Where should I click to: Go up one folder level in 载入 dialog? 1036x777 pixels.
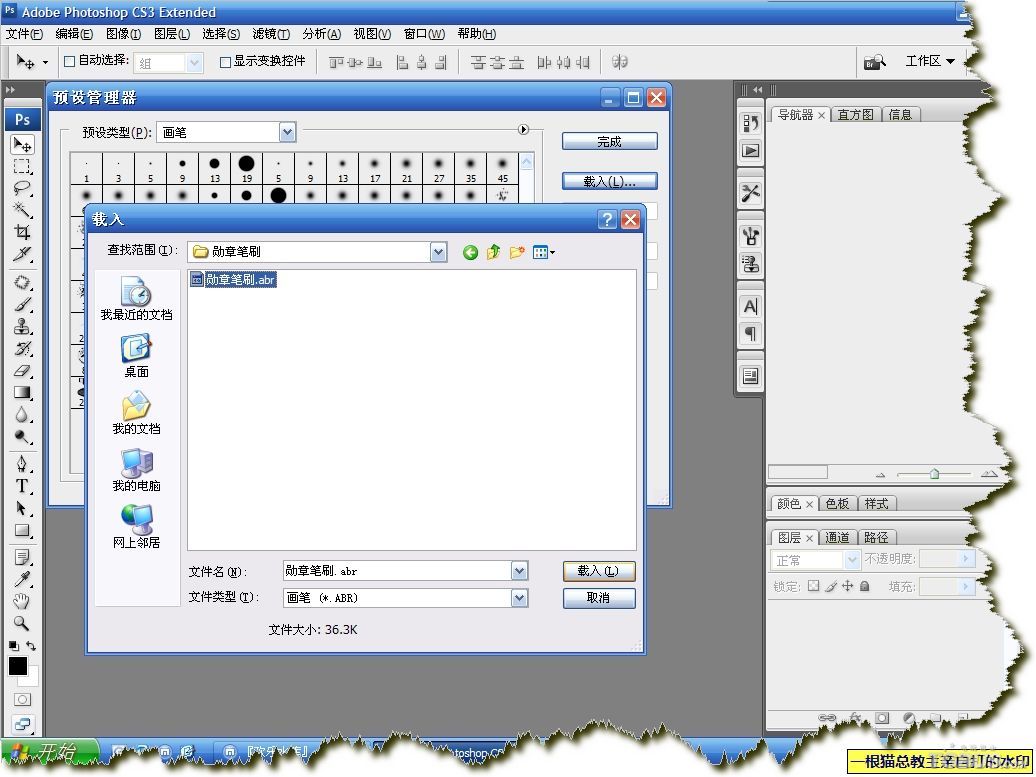tap(493, 252)
